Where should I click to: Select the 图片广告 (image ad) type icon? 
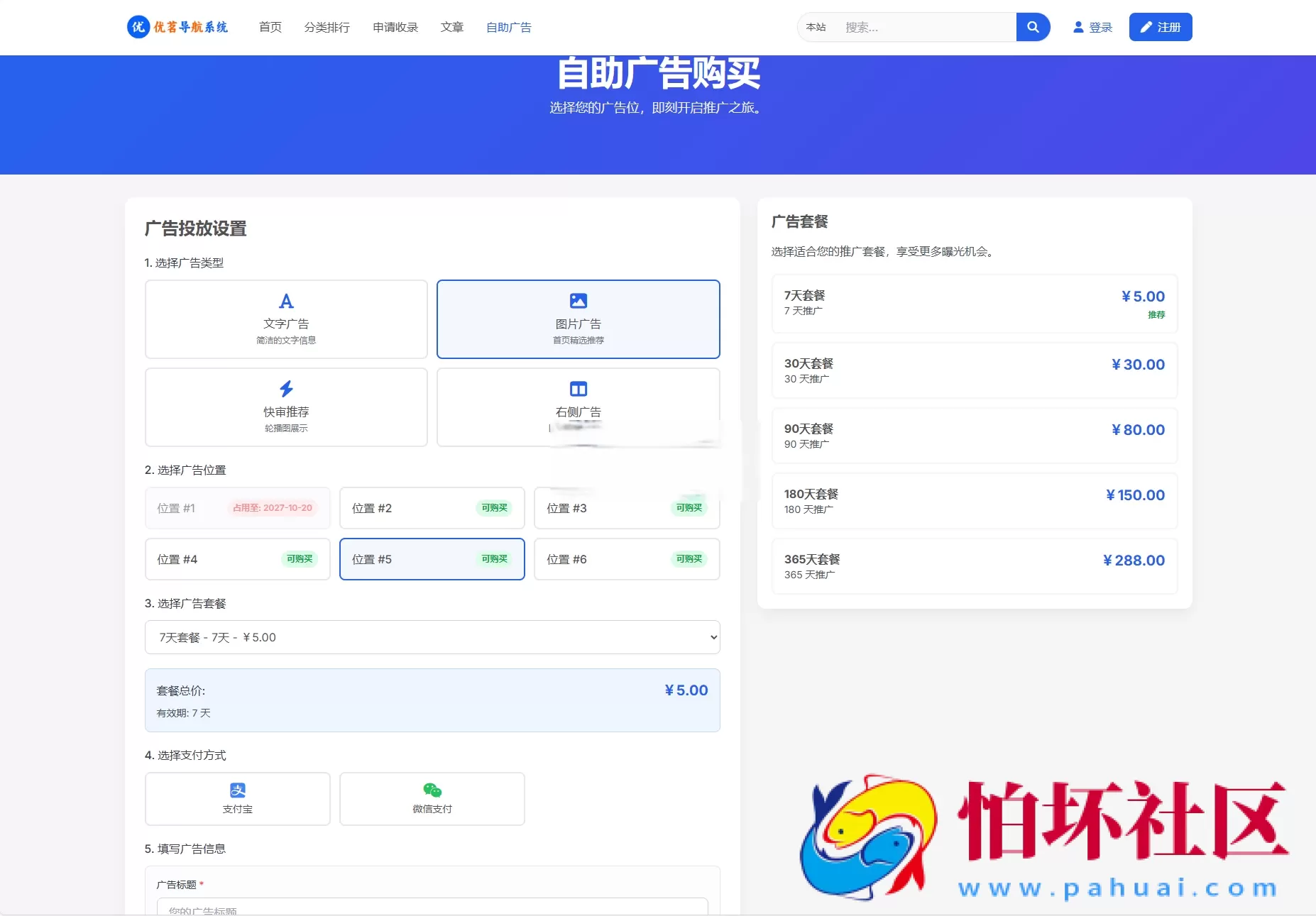point(578,300)
